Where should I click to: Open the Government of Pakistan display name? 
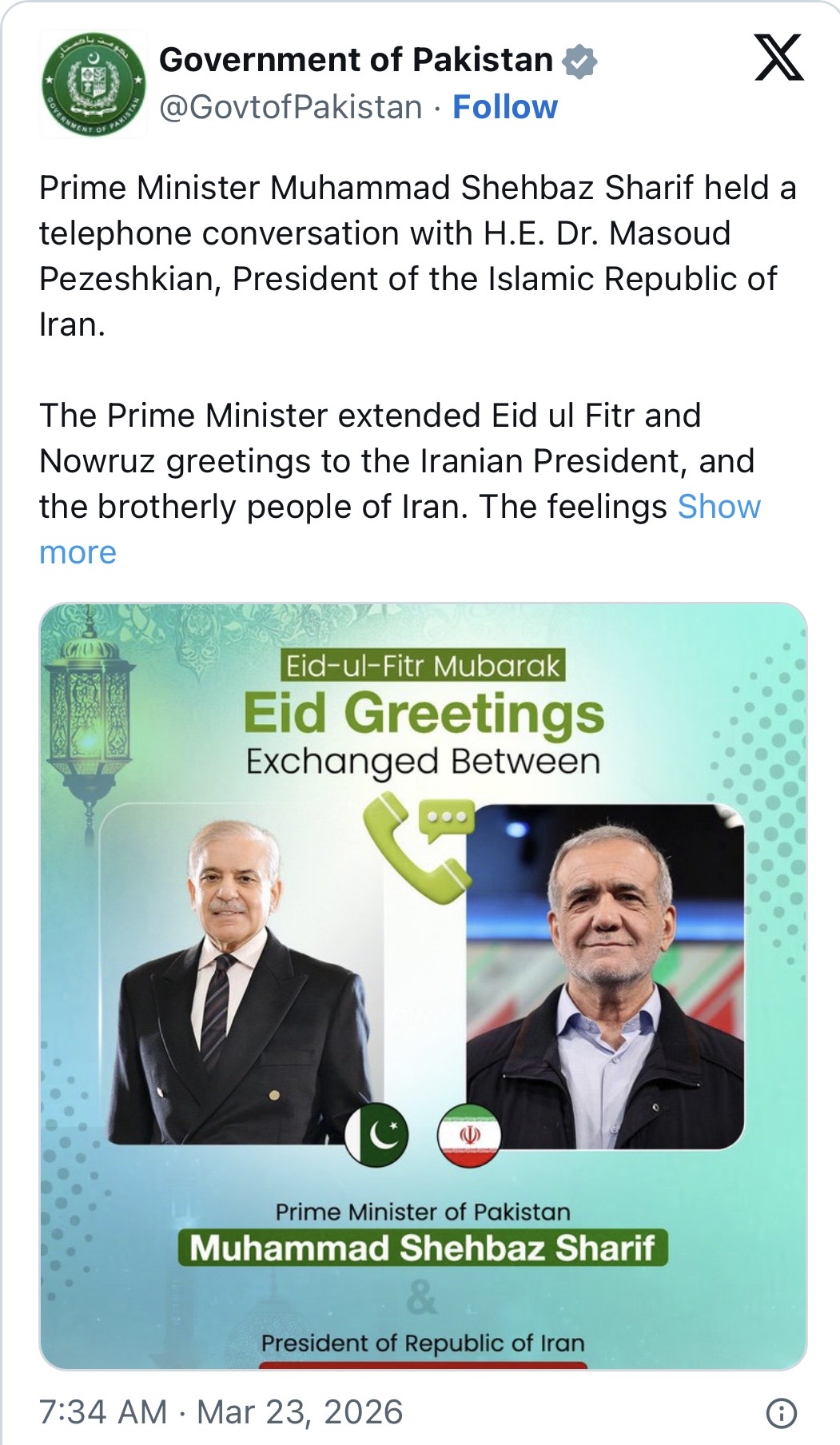356,60
